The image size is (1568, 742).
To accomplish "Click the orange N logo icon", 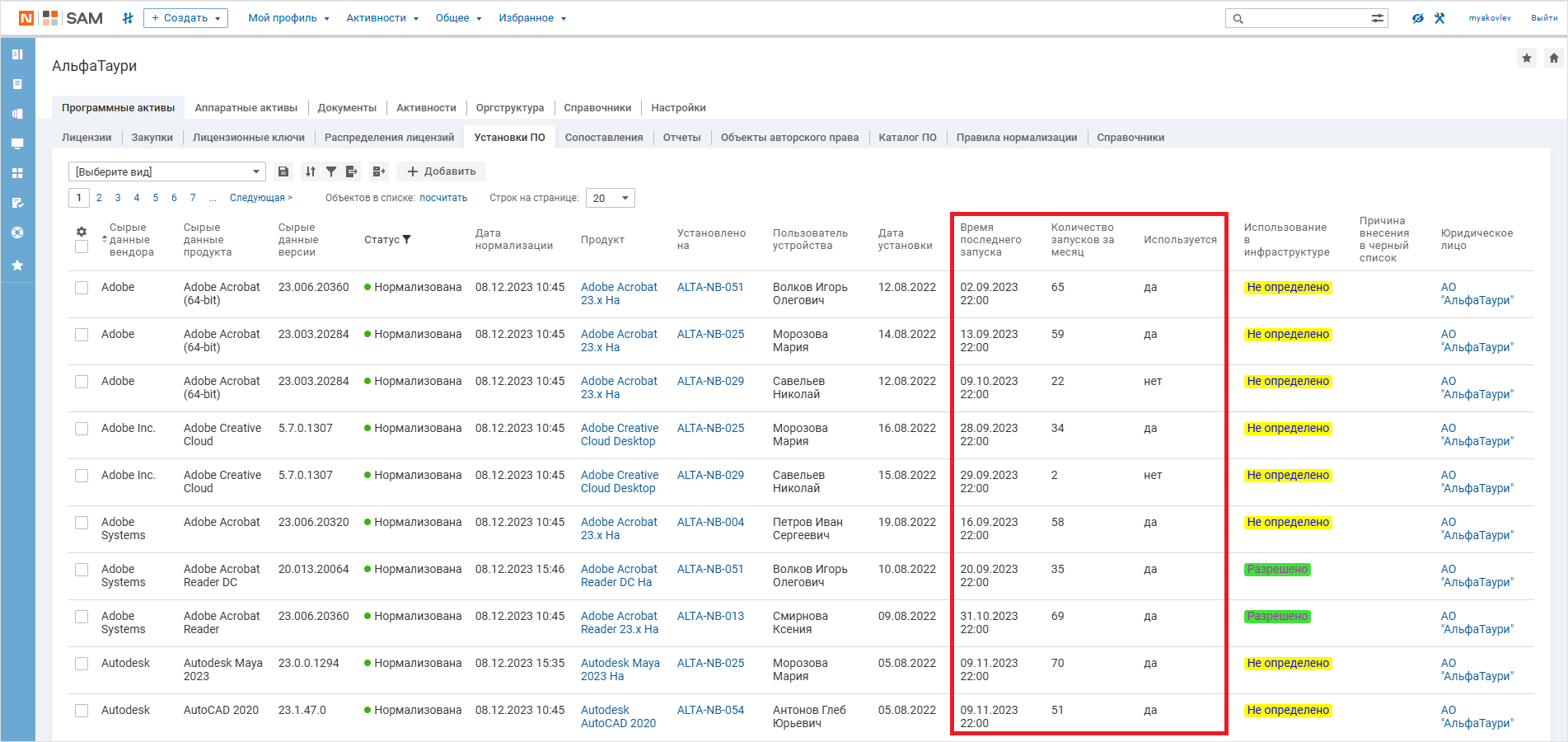I will [26, 18].
